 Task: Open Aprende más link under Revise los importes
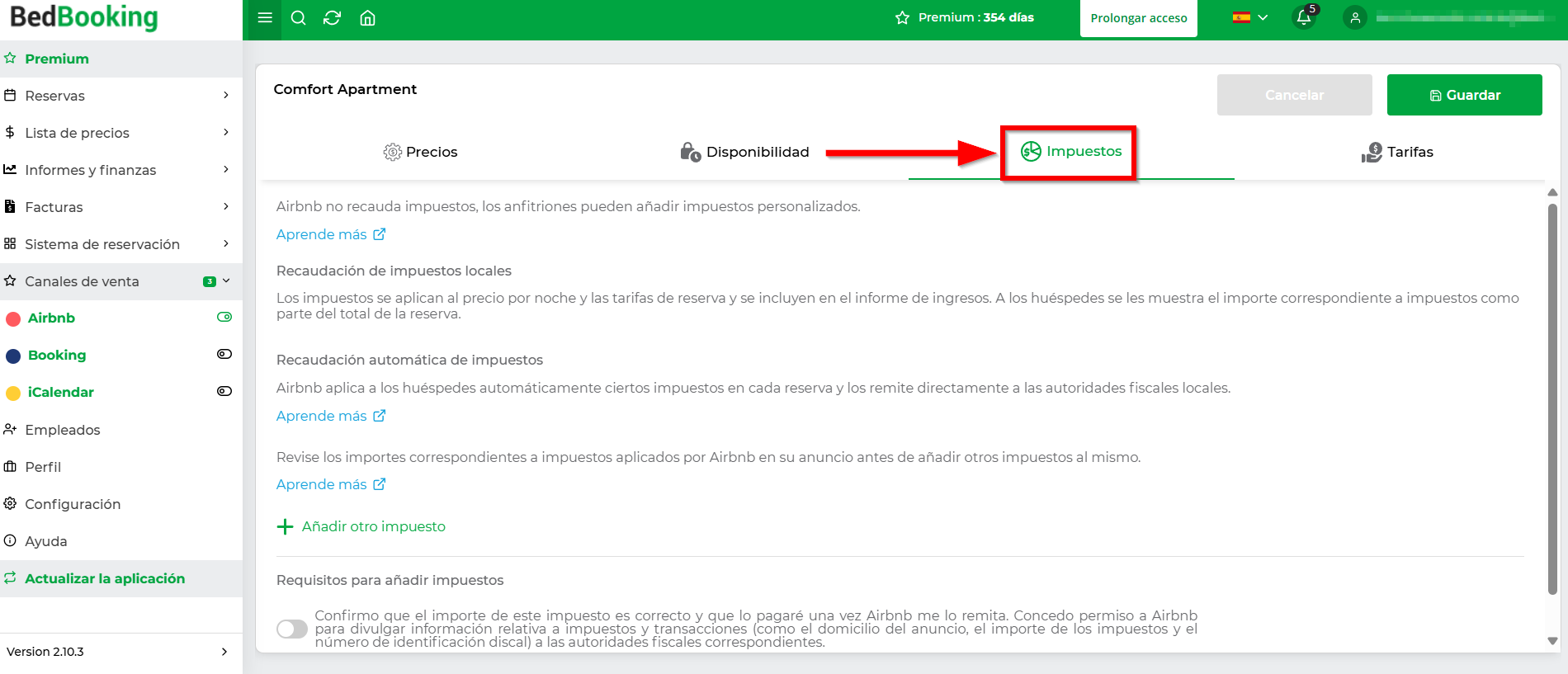tap(331, 484)
